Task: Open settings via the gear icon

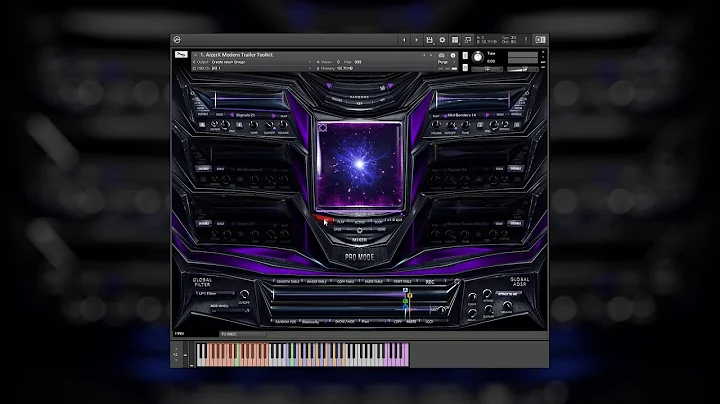Action: coord(442,40)
